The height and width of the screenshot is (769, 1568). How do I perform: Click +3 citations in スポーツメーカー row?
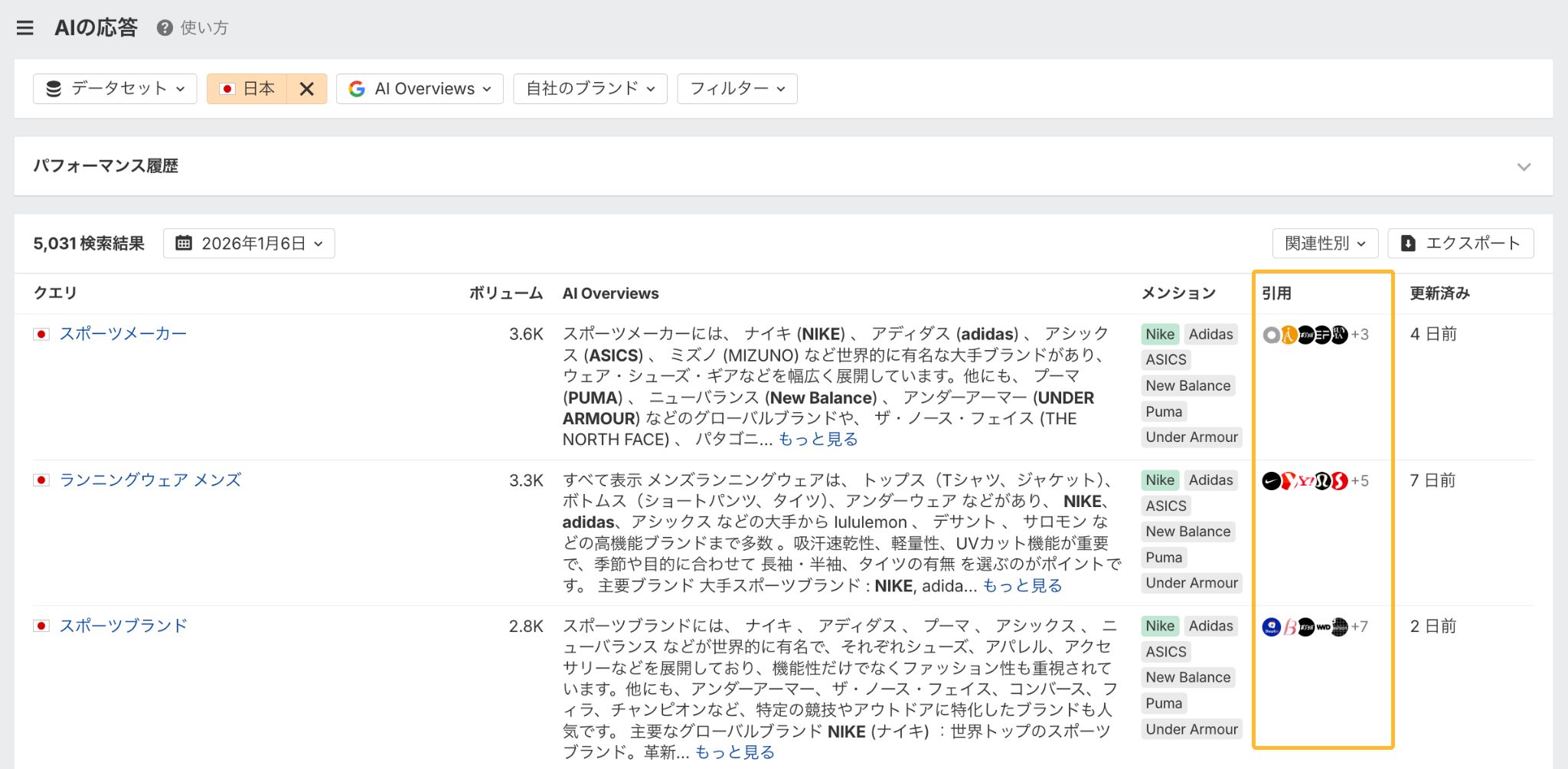(x=1360, y=335)
